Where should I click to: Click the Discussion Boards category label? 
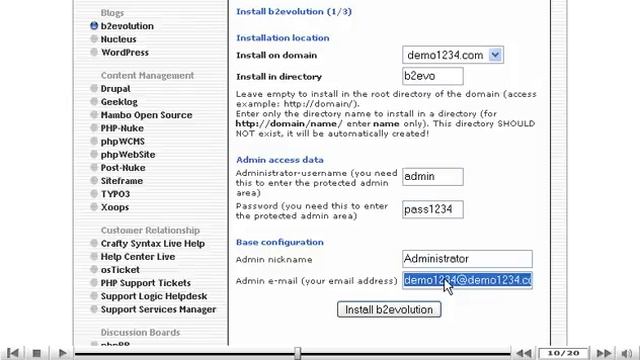point(140,332)
